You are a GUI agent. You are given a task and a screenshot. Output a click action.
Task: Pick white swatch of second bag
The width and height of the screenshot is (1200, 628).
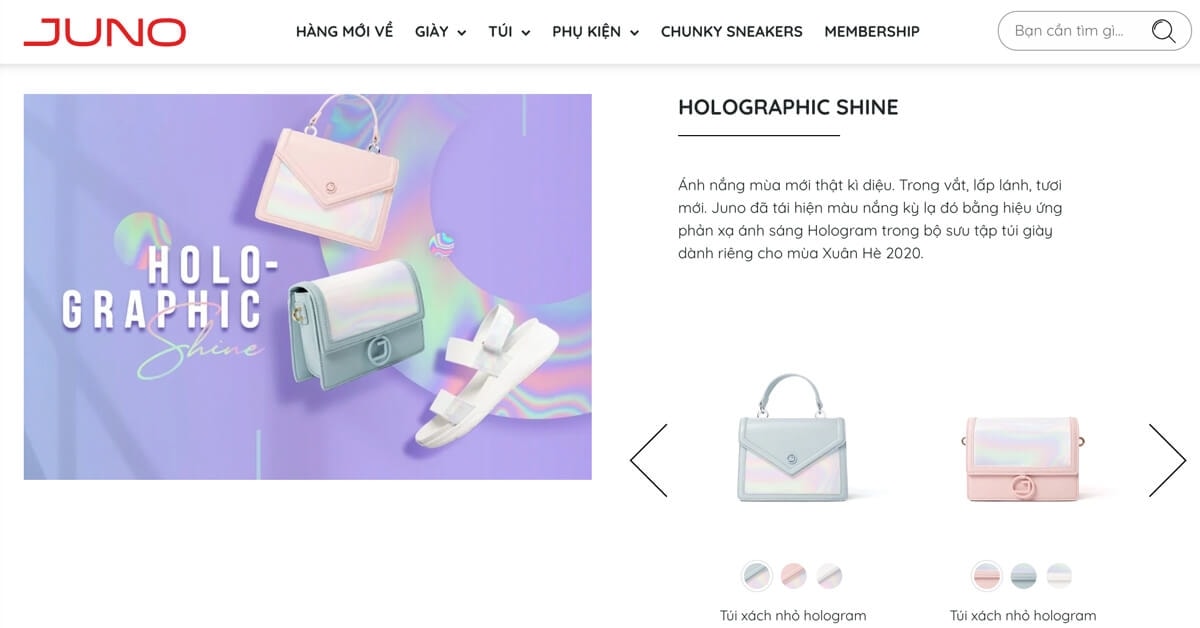(x=1059, y=576)
